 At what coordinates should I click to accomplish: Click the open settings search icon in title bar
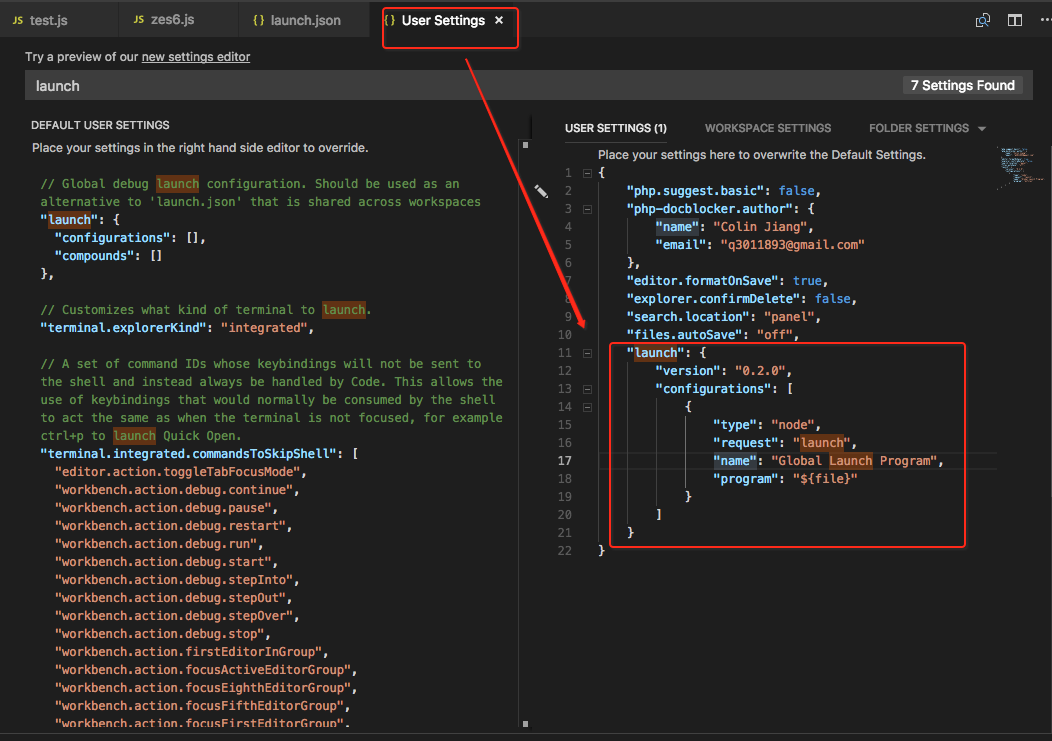[x=983, y=20]
